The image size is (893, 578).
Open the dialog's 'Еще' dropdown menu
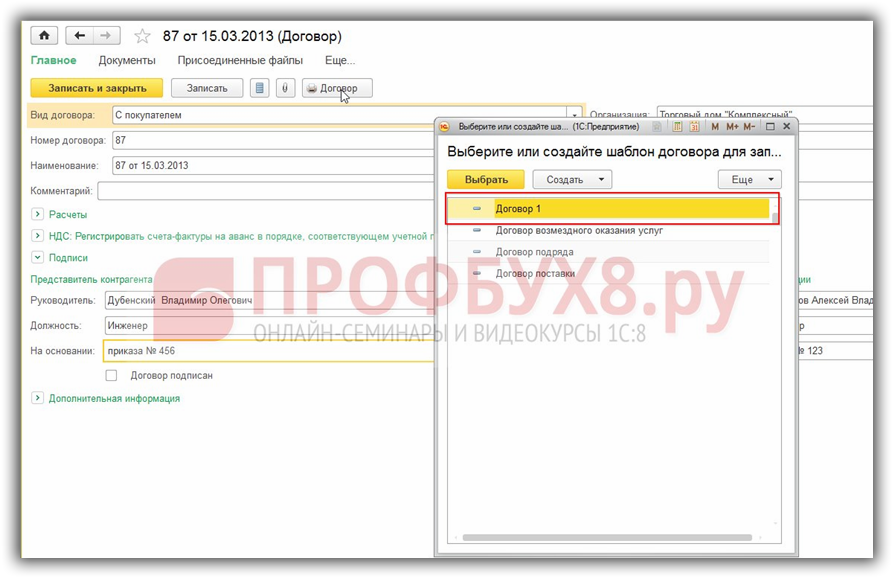(749, 179)
